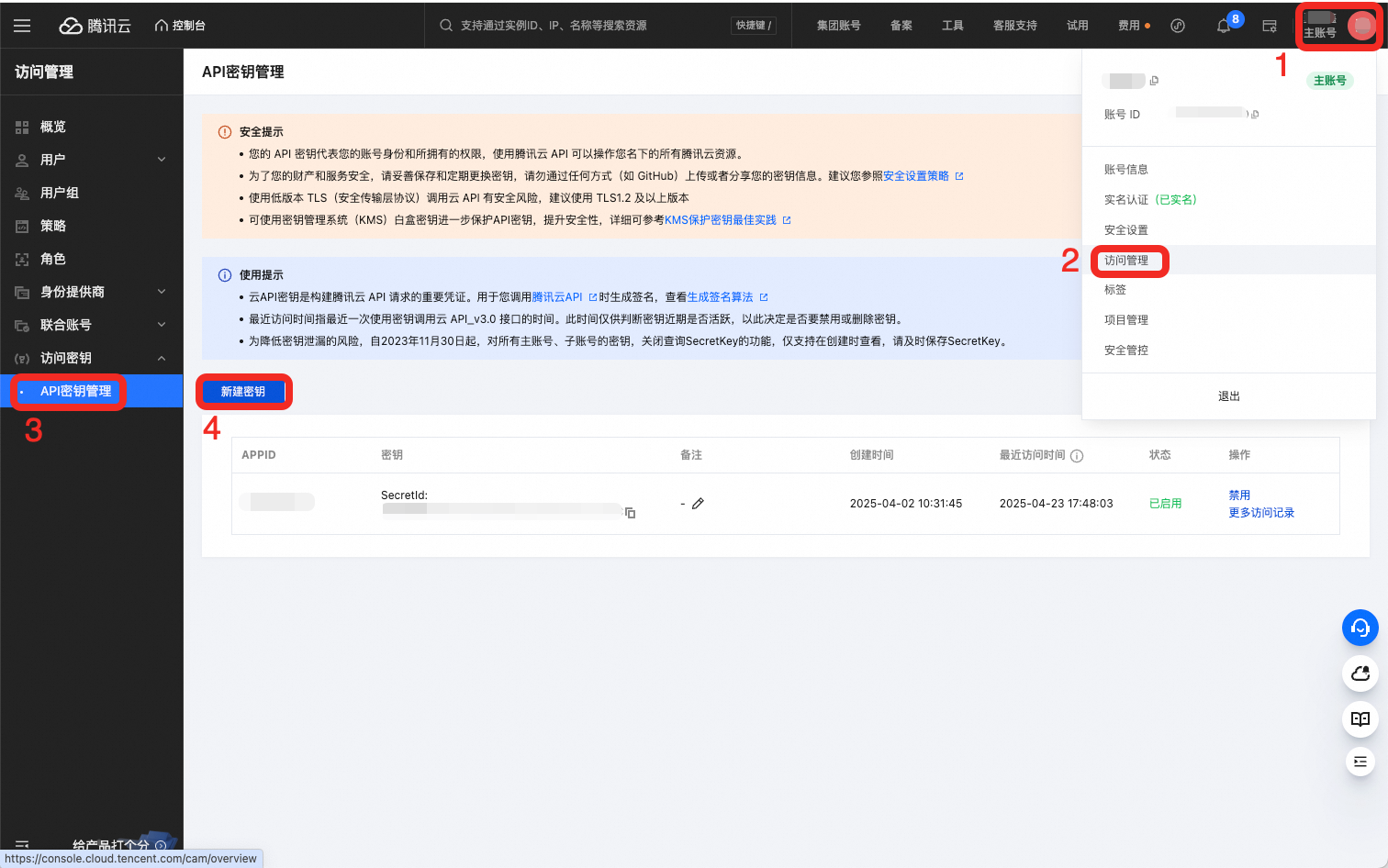Image resolution: width=1388 pixels, height=868 pixels.
Task: Click the 用户组 group icon
Action: (22, 193)
